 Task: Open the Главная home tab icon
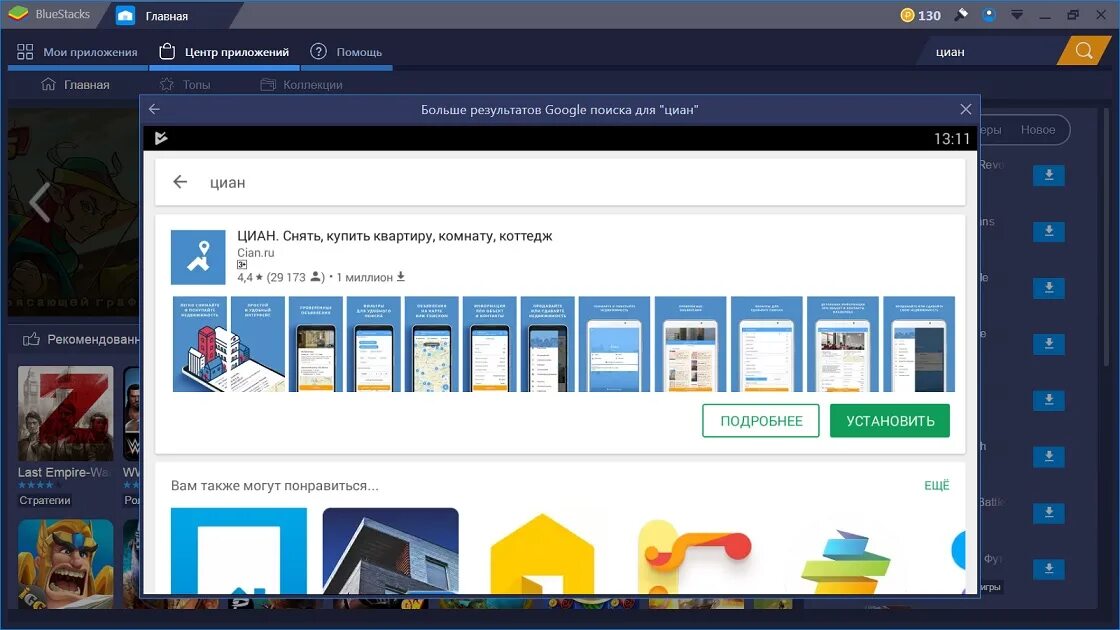(125, 16)
